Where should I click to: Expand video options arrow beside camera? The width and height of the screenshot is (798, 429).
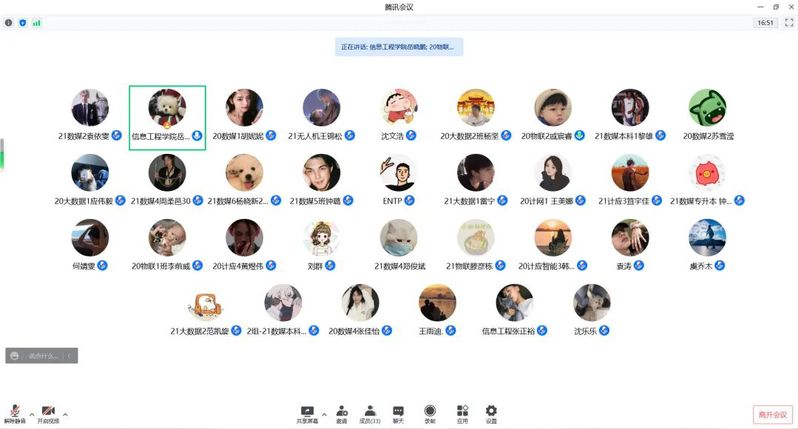pyautogui.click(x=64, y=412)
